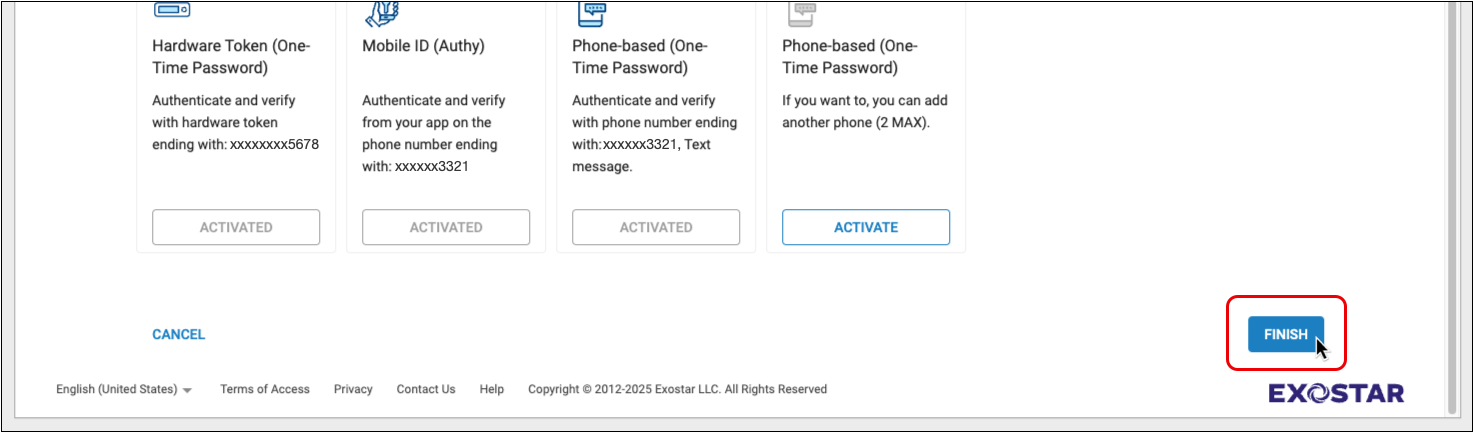Screen dimensions: 1473x432
Task: Click the hardware token number ending 5678
Action: pyautogui.click(x=274, y=144)
